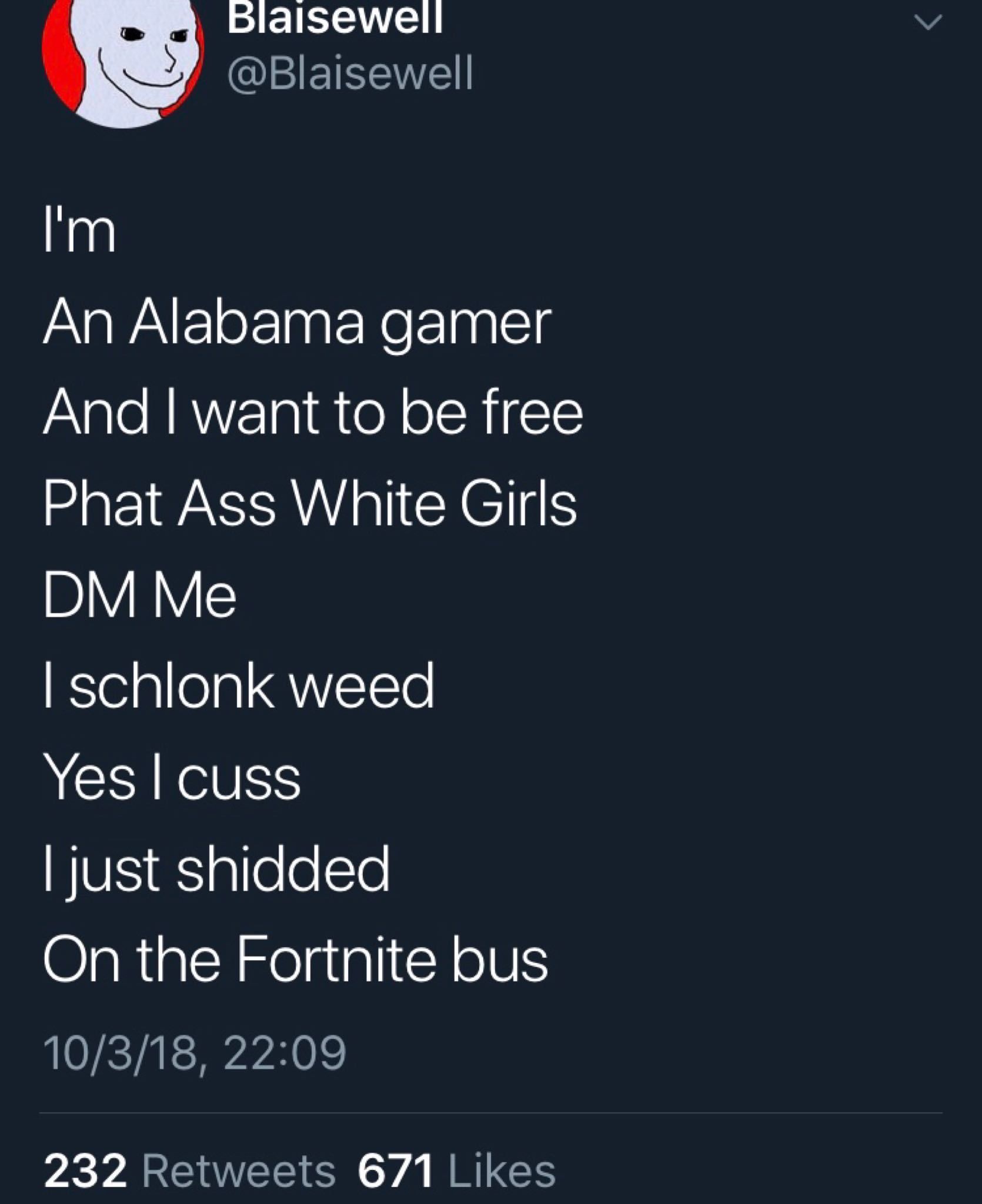Click the bold 671 like count
Screen dimensions: 982x1204
pos(396,1170)
